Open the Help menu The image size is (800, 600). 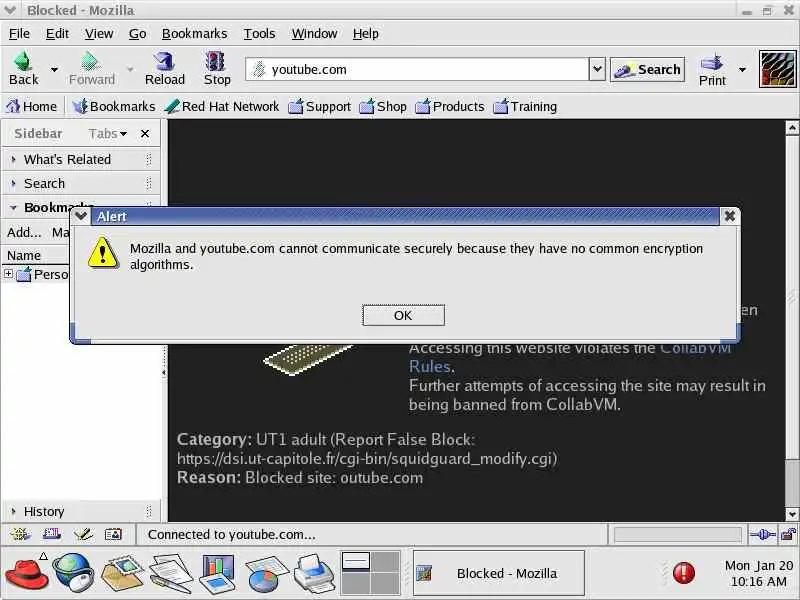tap(365, 34)
